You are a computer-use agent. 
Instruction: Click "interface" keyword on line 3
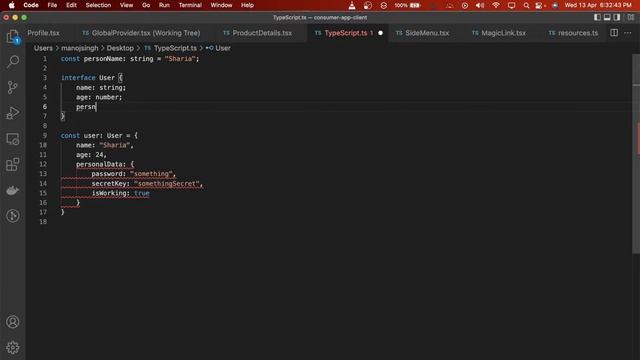pos(78,78)
